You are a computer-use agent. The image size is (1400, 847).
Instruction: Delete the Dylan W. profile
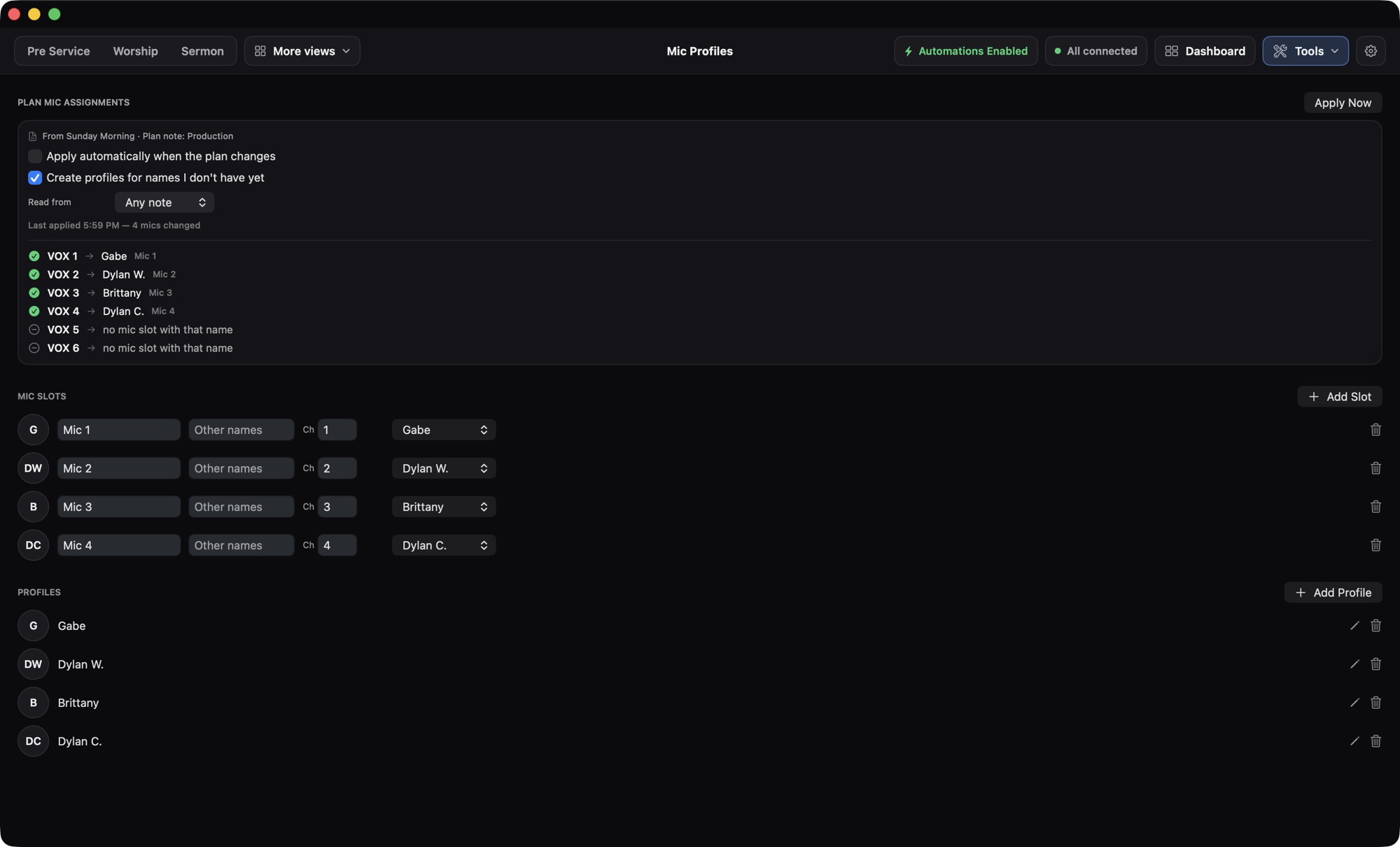pos(1375,664)
